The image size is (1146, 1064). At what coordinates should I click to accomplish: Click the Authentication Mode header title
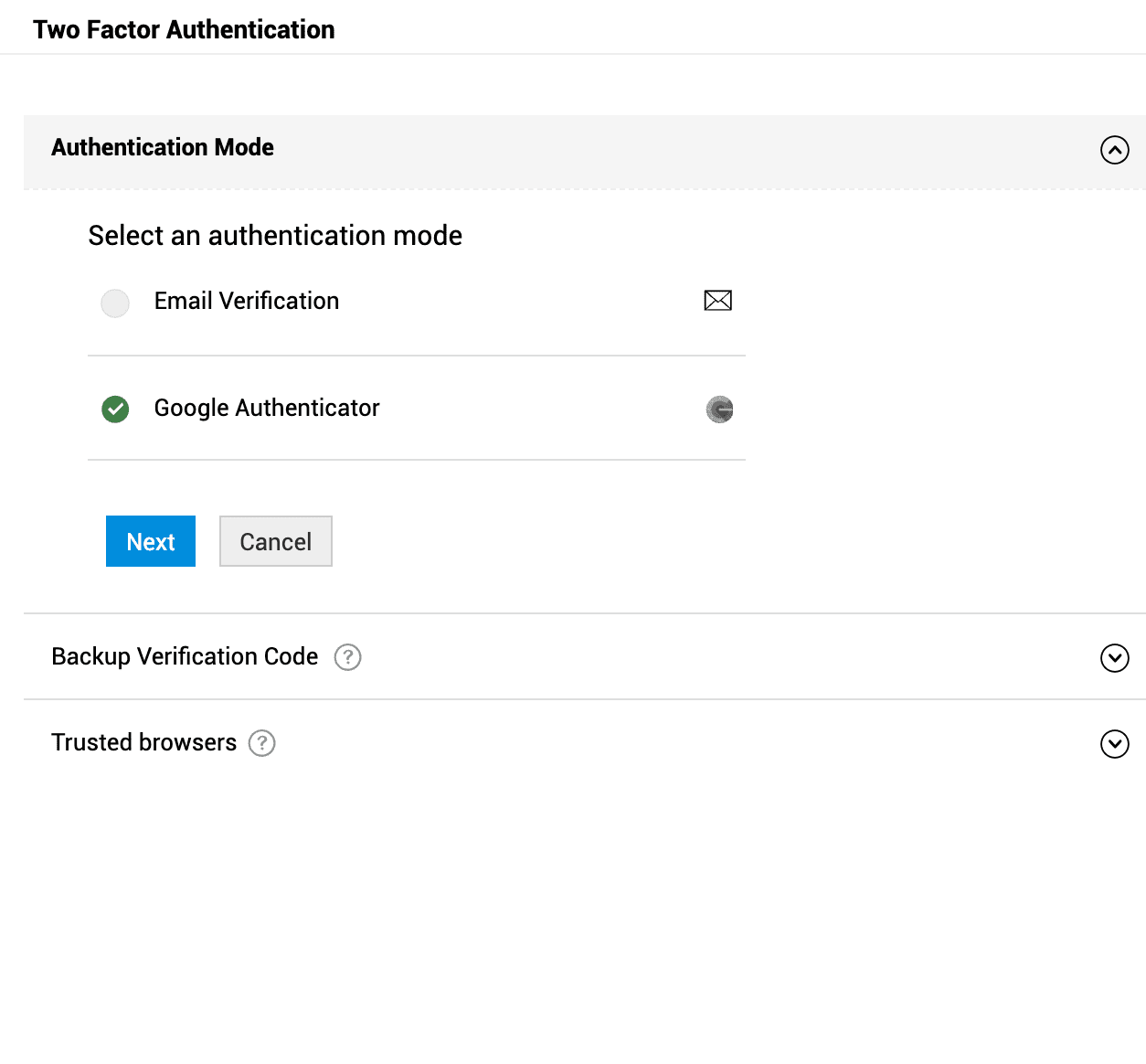point(163,148)
